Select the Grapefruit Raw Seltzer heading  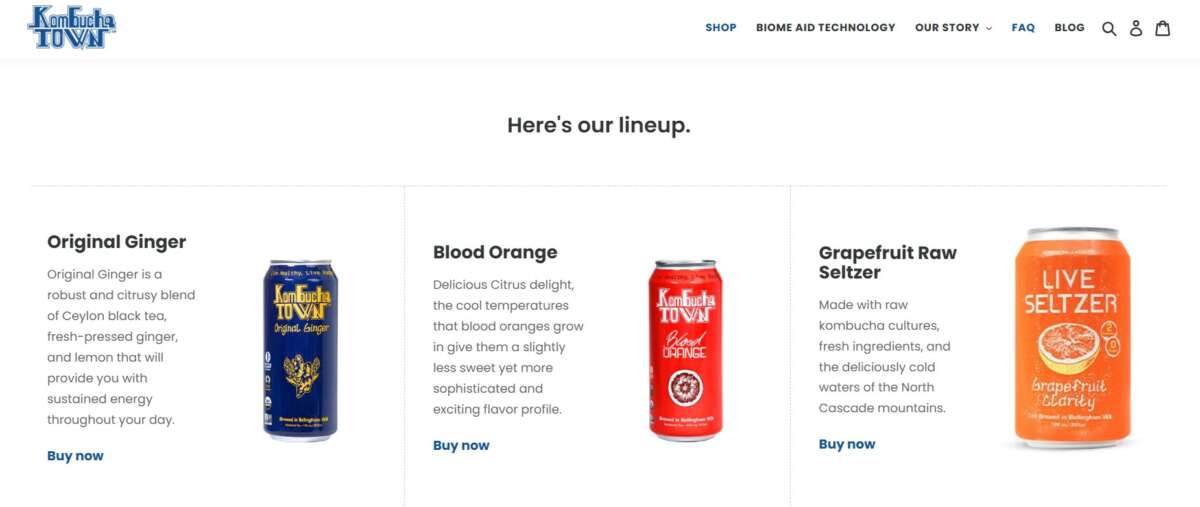(887, 262)
